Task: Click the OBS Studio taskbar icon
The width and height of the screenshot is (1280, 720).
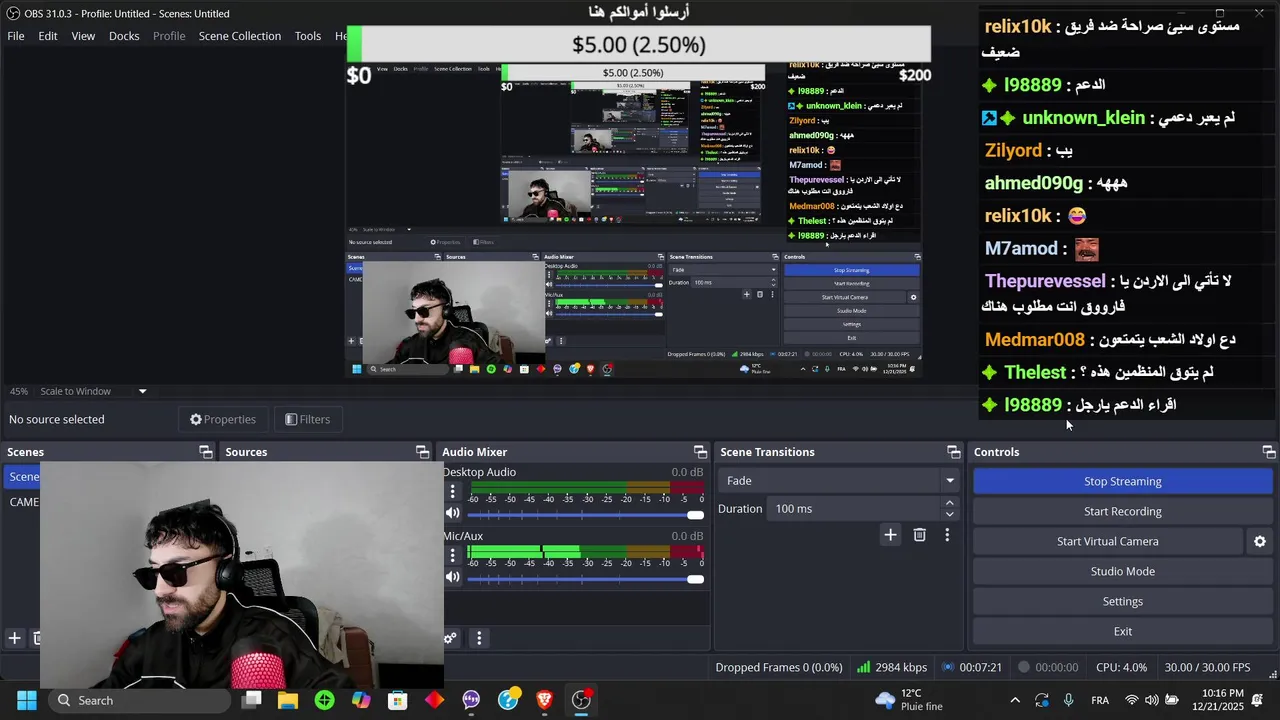Action: click(581, 700)
